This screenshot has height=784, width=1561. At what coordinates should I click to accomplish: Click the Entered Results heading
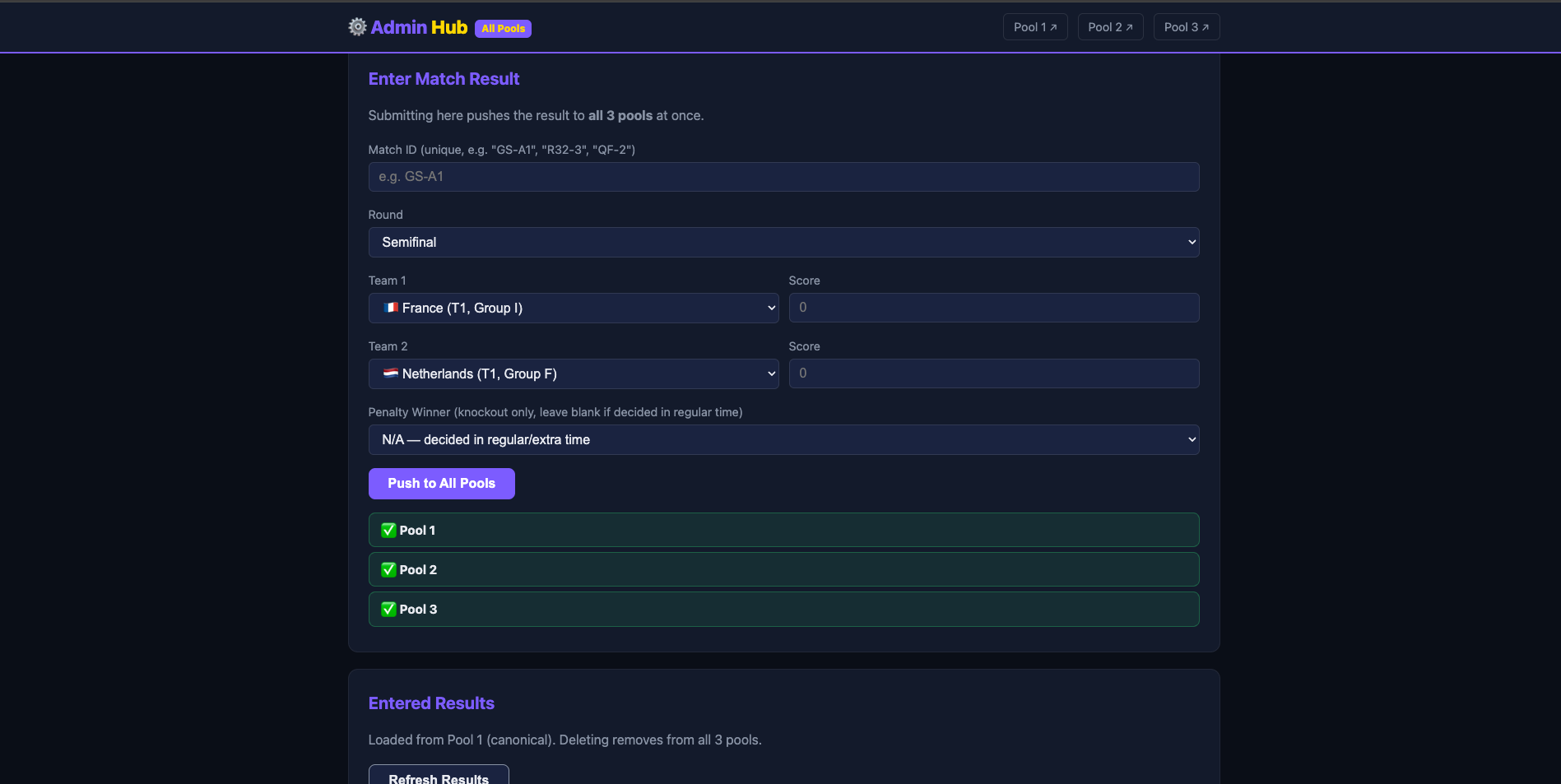pyautogui.click(x=431, y=703)
